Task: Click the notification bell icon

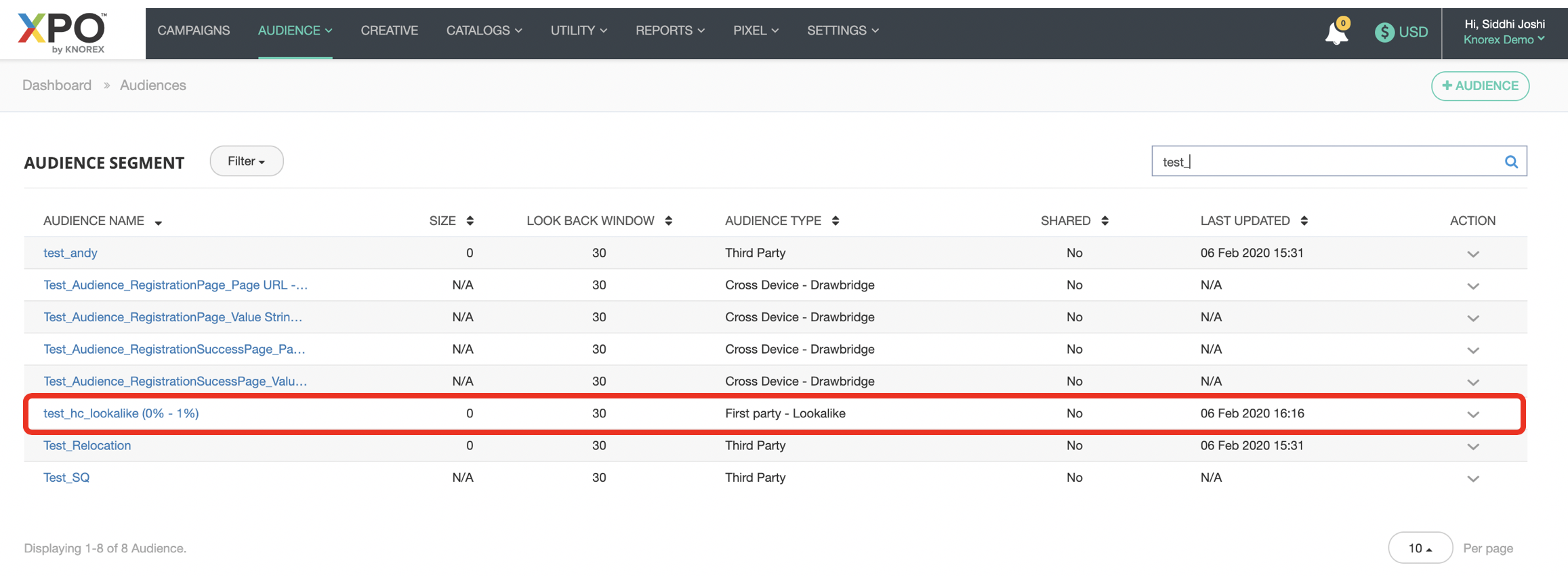Action: [1336, 33]
